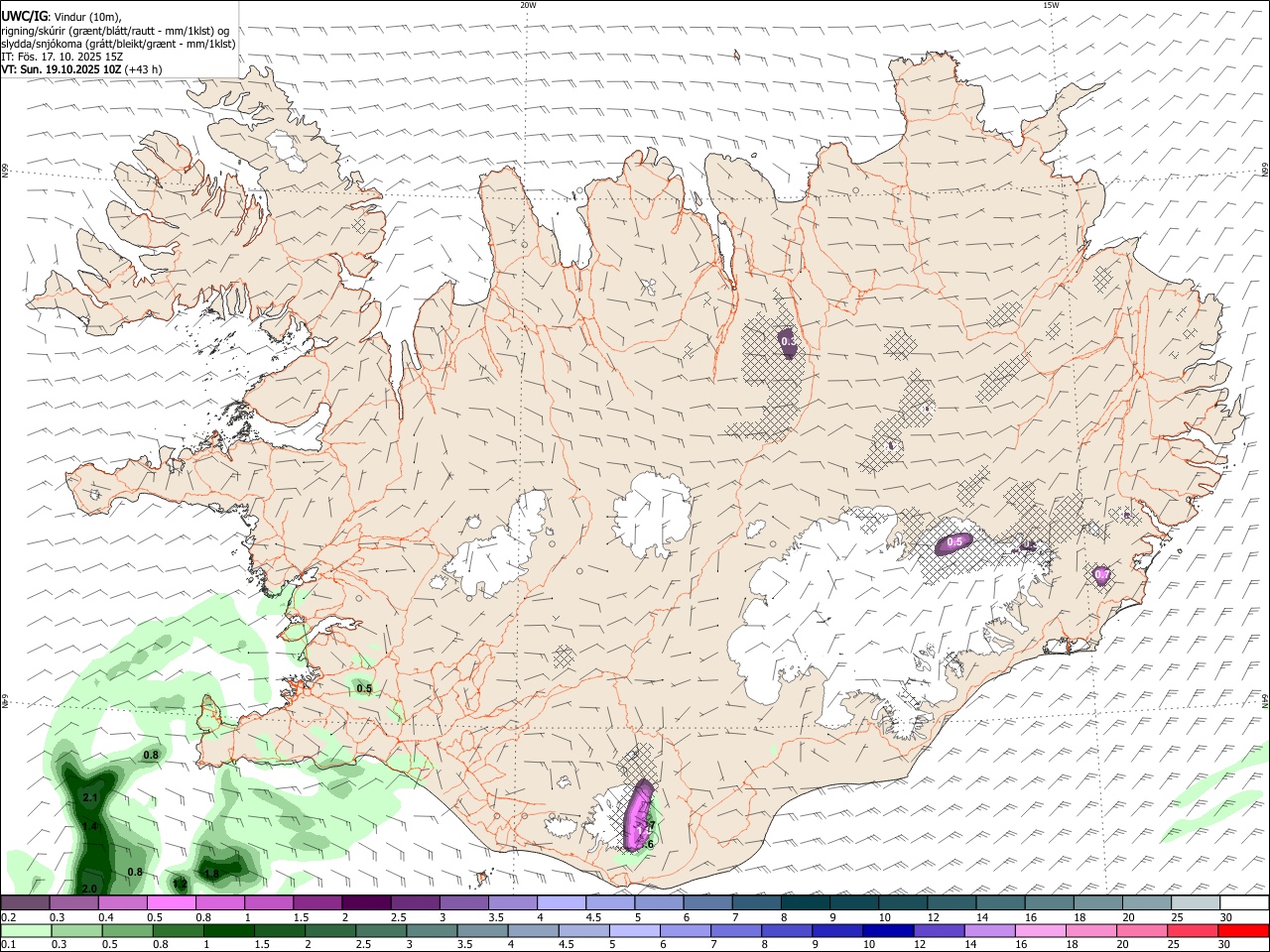Screen dimensions: 1270x952
Task: Click the 2.0 rain value label
Action: [x=89, y=889]
